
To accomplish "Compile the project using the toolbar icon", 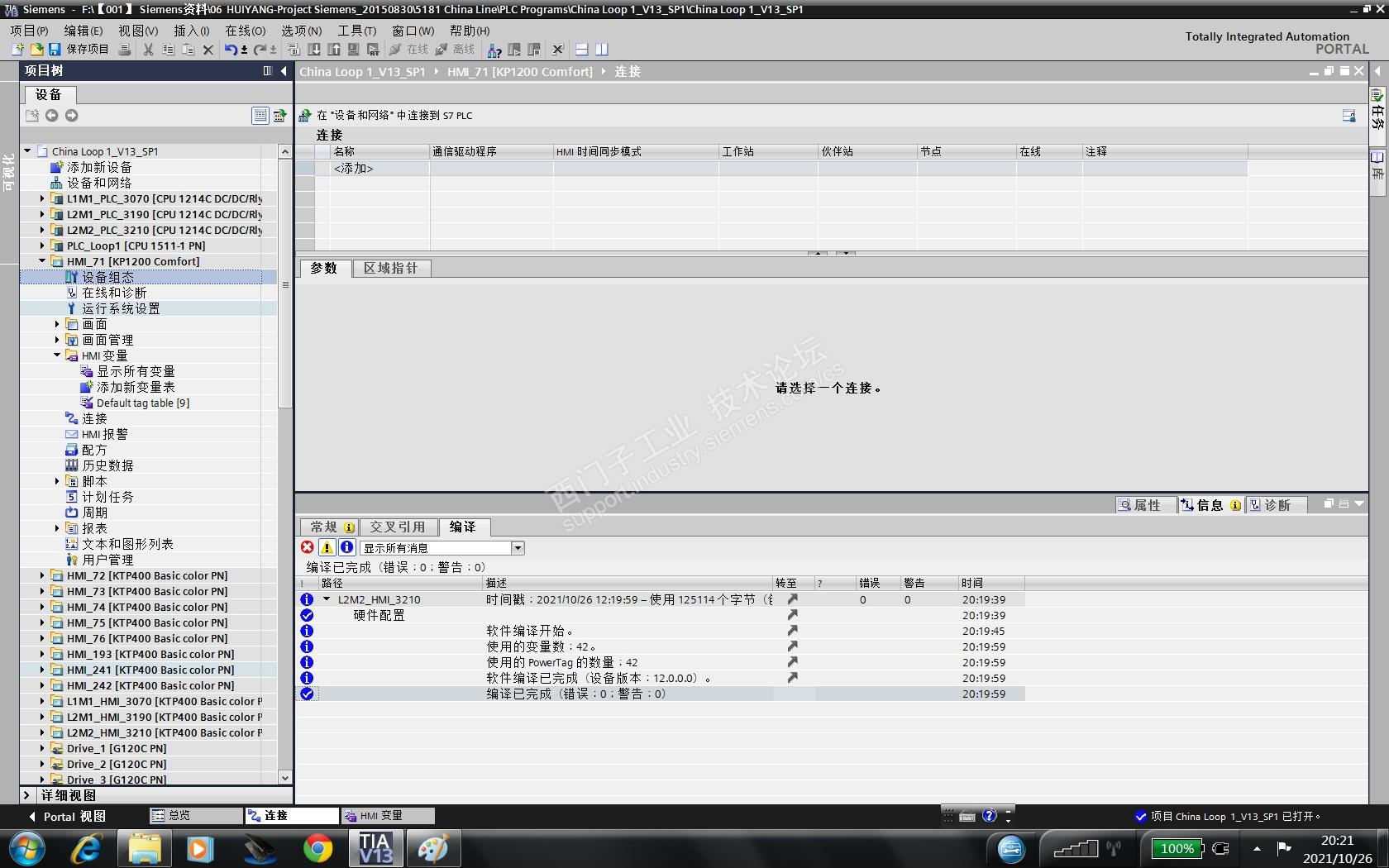I will pyautogui.click(x=294, y=50).
